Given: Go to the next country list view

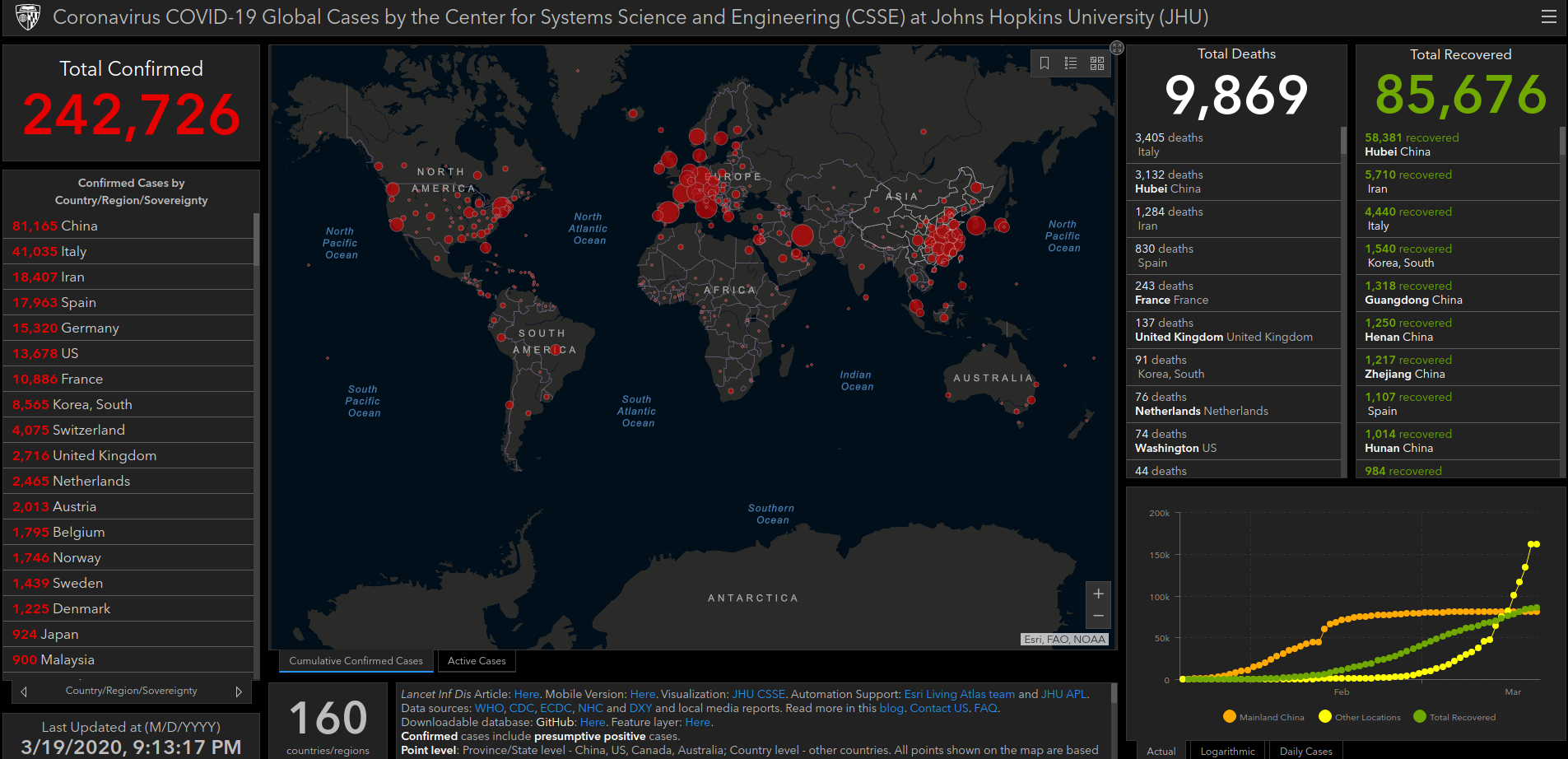Looking at the screenshot, I should pos(239,691).
